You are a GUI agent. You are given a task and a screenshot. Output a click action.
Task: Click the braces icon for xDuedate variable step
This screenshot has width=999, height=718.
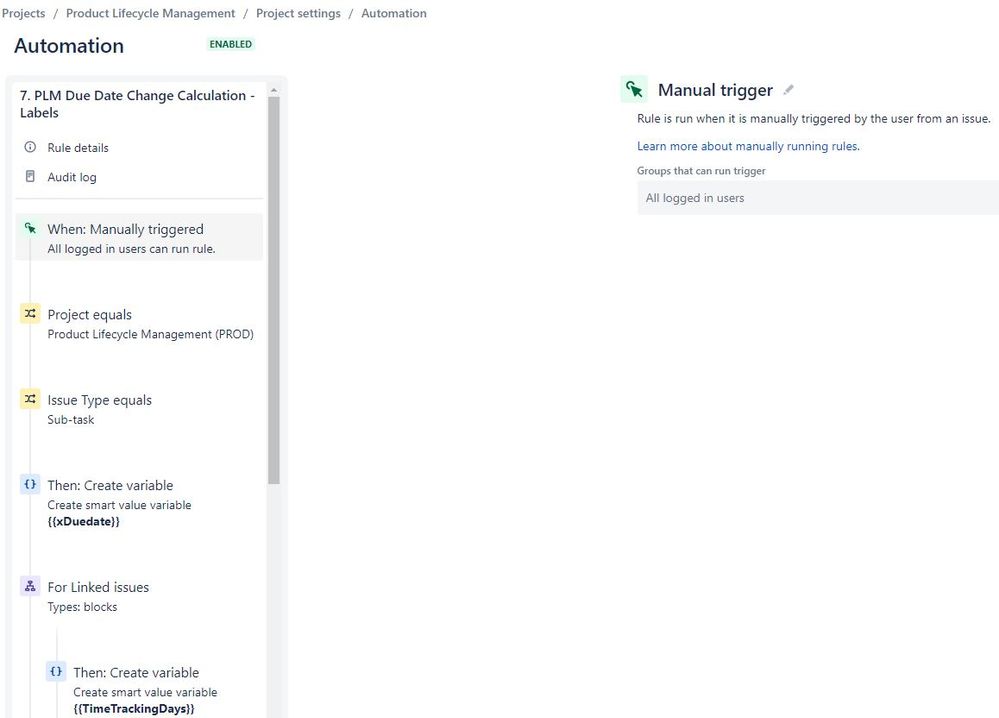[30, 484]
